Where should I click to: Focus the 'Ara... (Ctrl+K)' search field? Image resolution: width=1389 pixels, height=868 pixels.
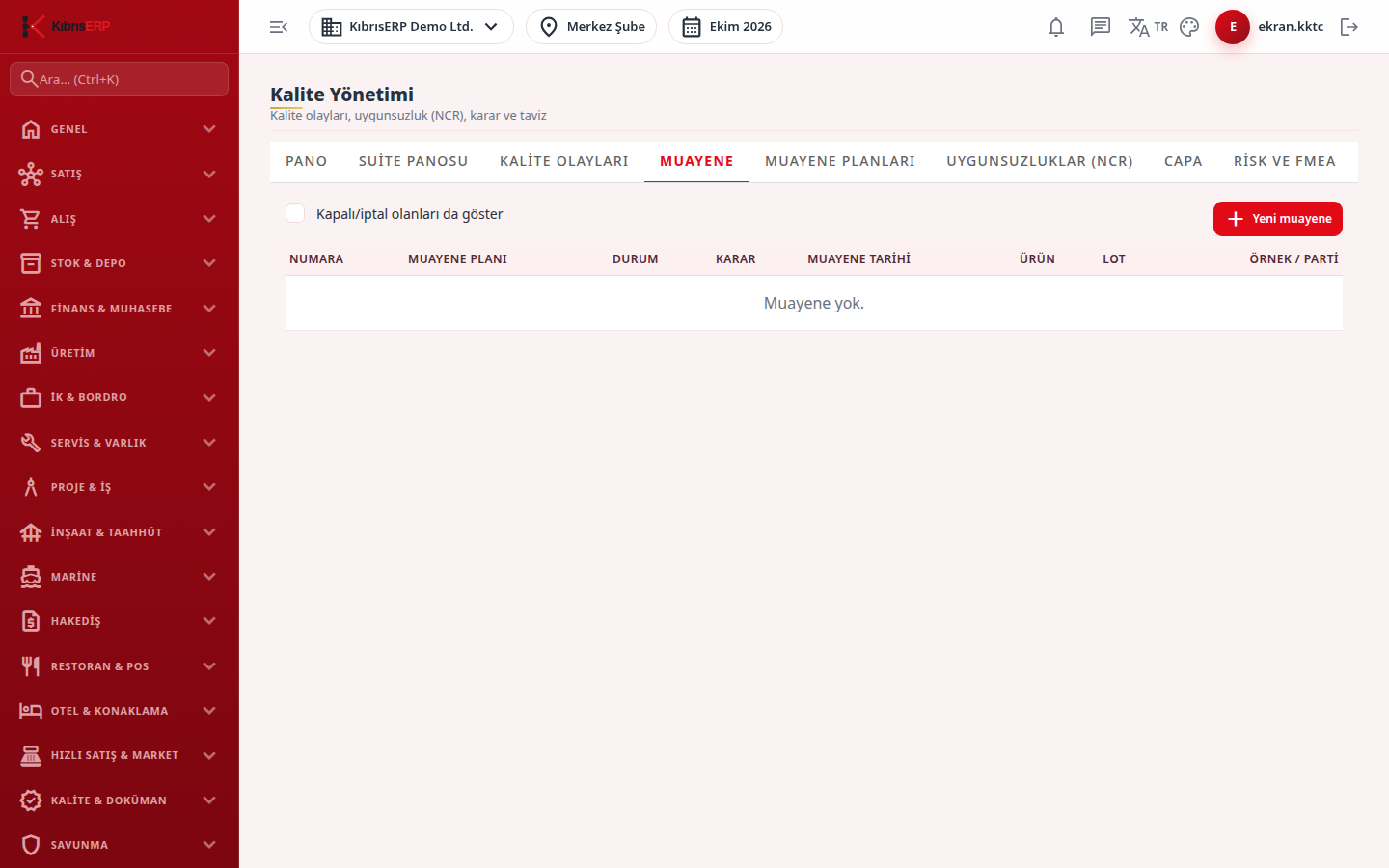pos(120,79)
